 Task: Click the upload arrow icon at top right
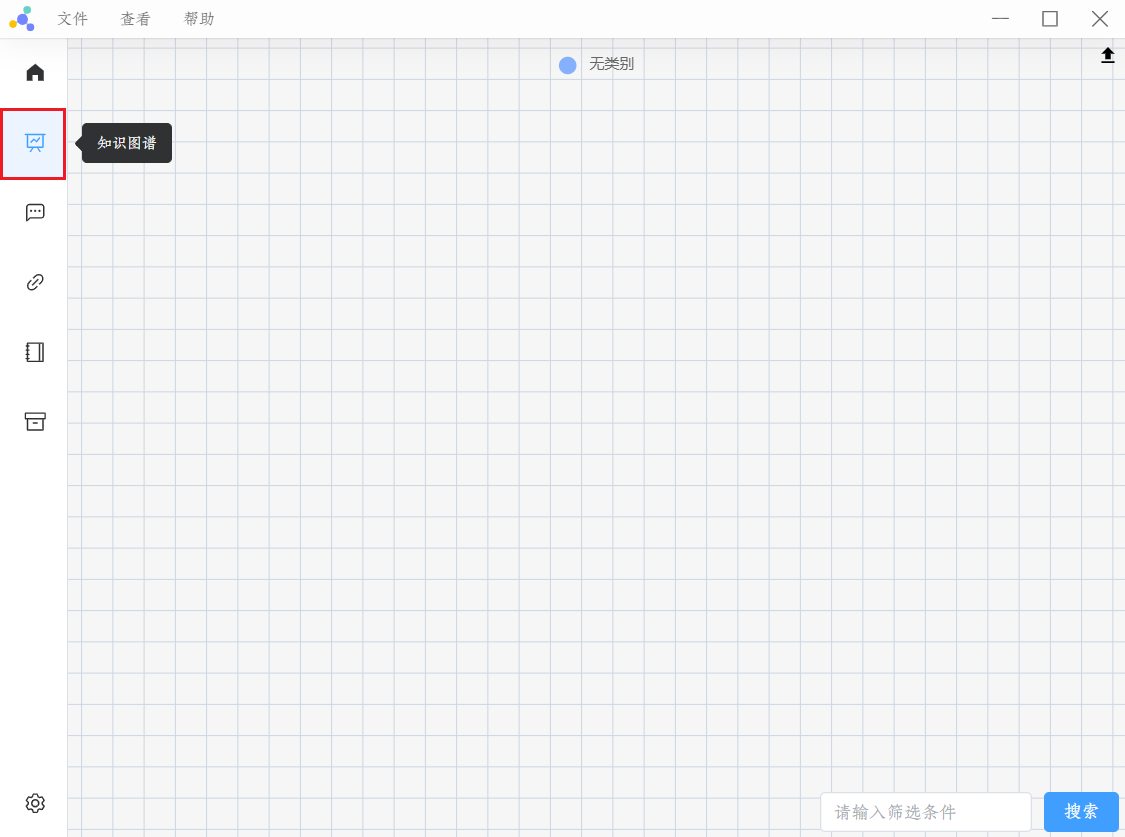1107,55
